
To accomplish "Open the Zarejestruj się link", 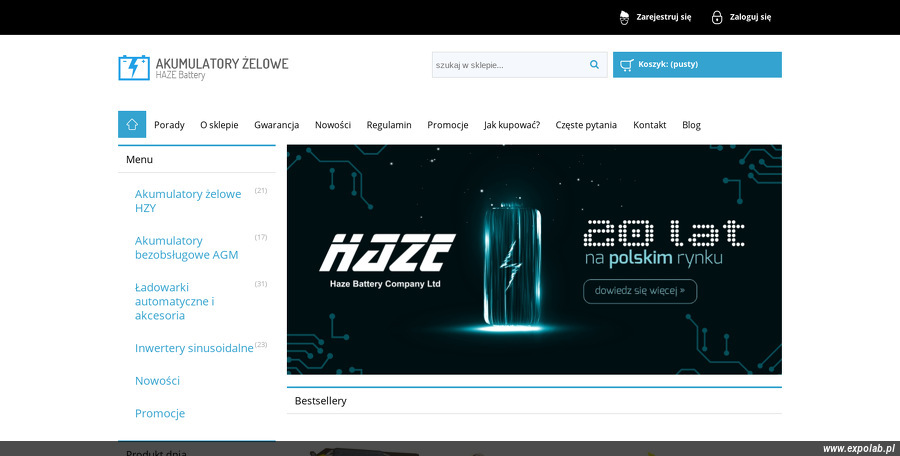I will coord(664,17).
